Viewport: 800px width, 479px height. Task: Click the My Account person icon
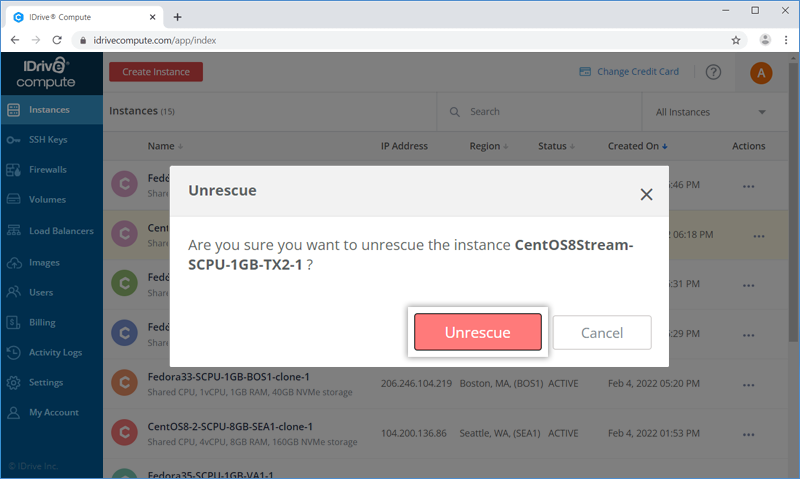pos(14,413)
